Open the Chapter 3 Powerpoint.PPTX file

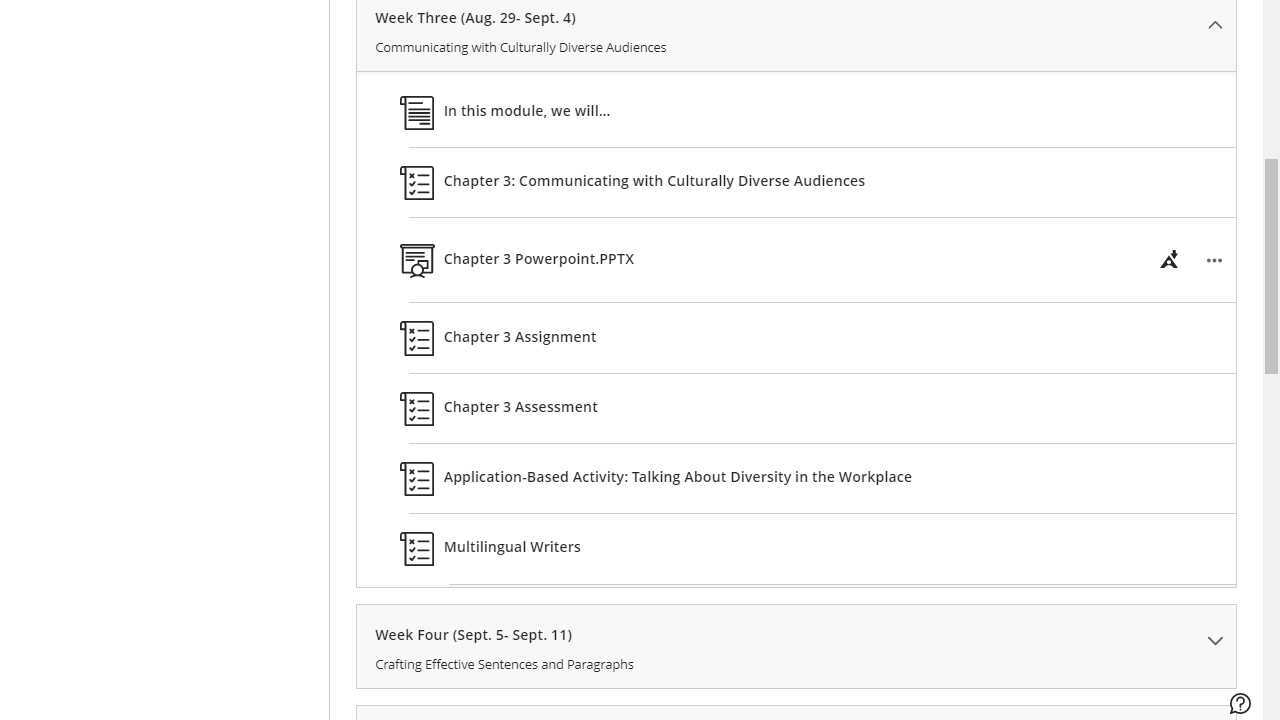pos(539,259)
